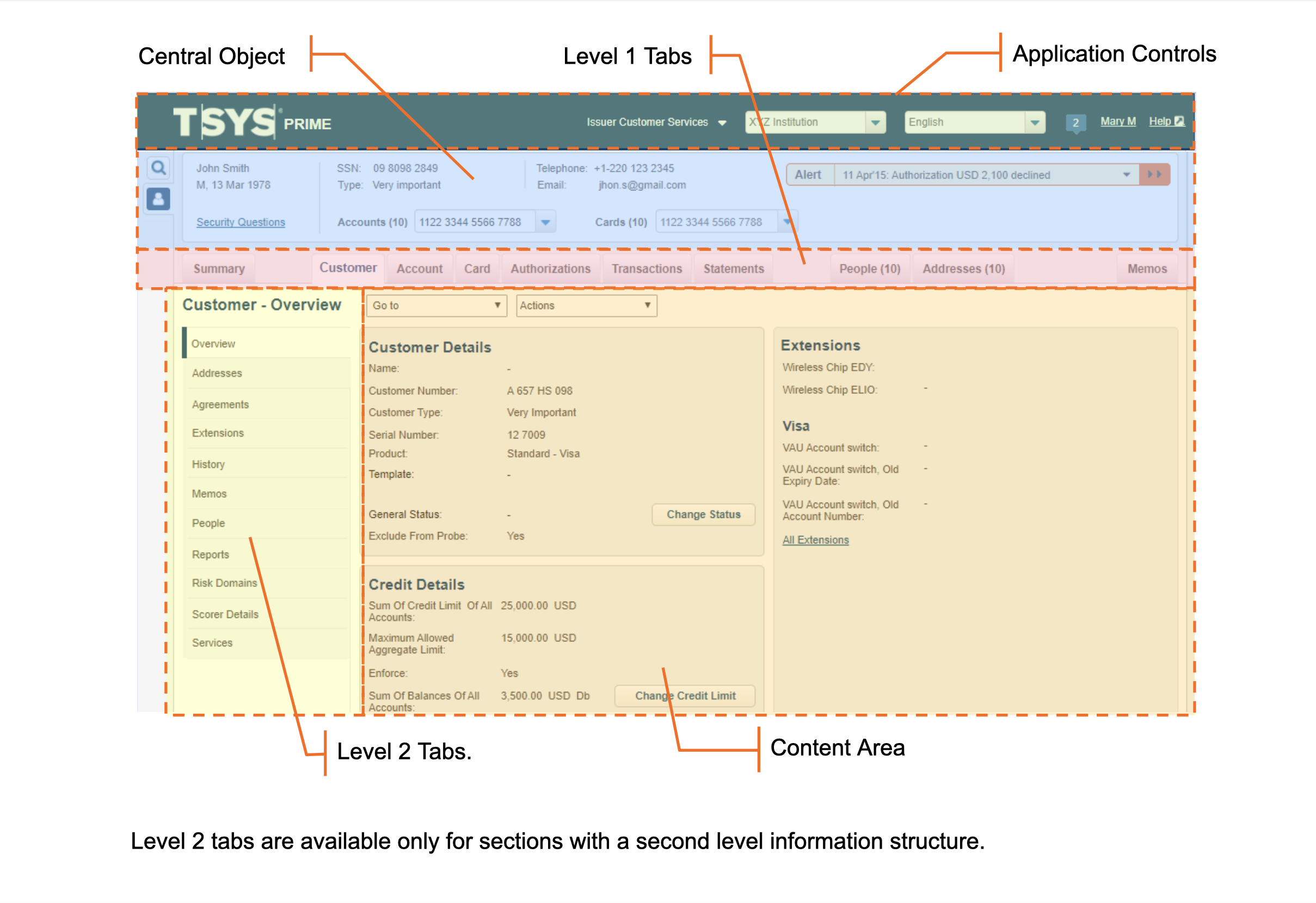Click the Change Credit Limit button
The image size is (1316, 903).
(685, 696)
